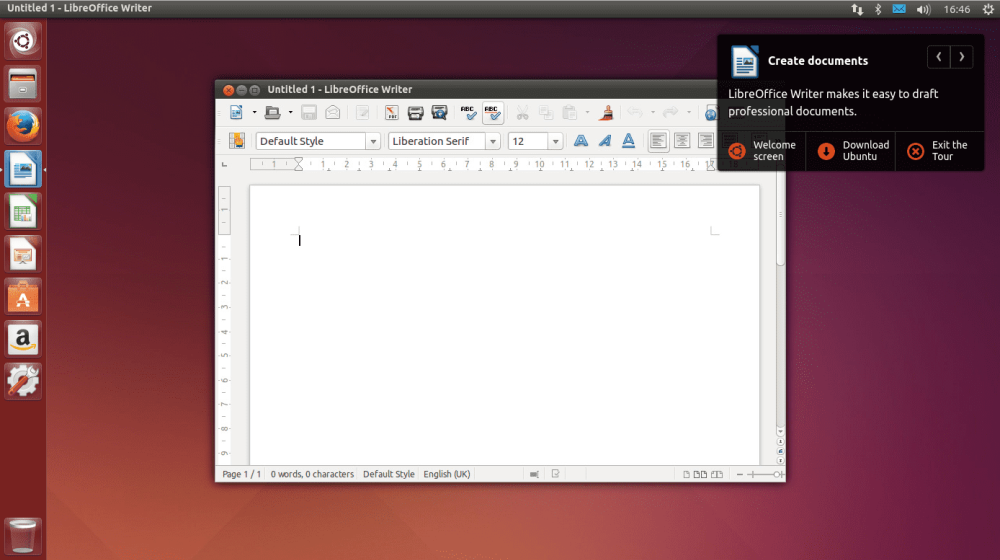Click the Edit File pencil icon
Viewport: 1000px width, 560px height.
(362, 113)
